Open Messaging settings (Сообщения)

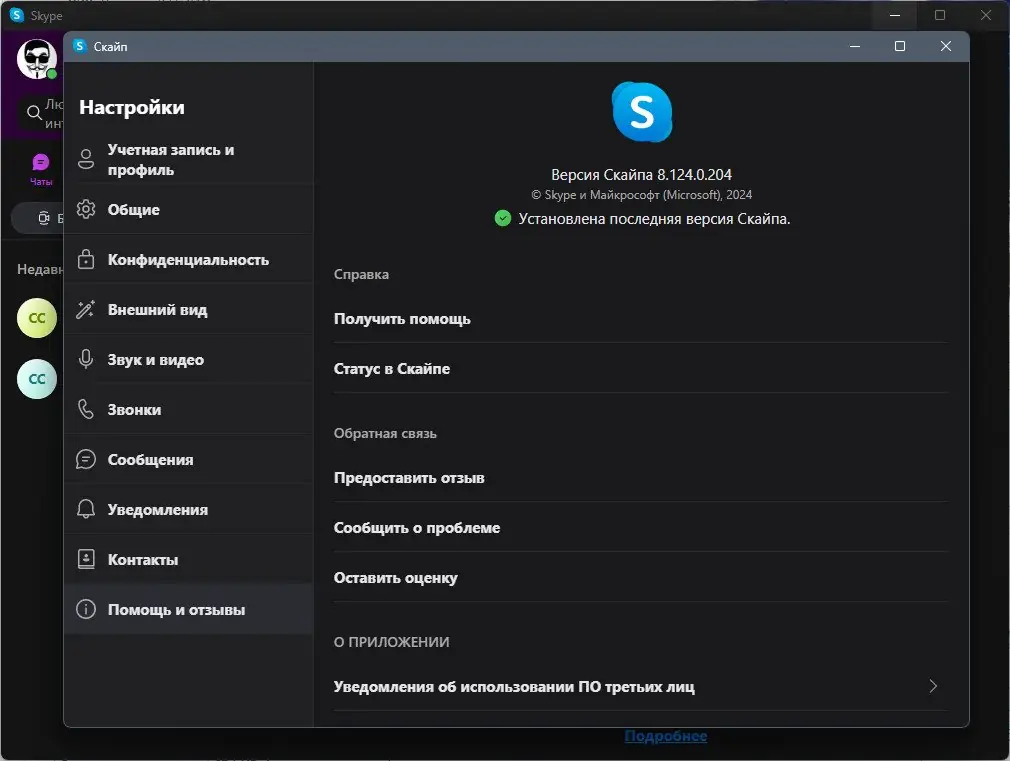[188, 459]
